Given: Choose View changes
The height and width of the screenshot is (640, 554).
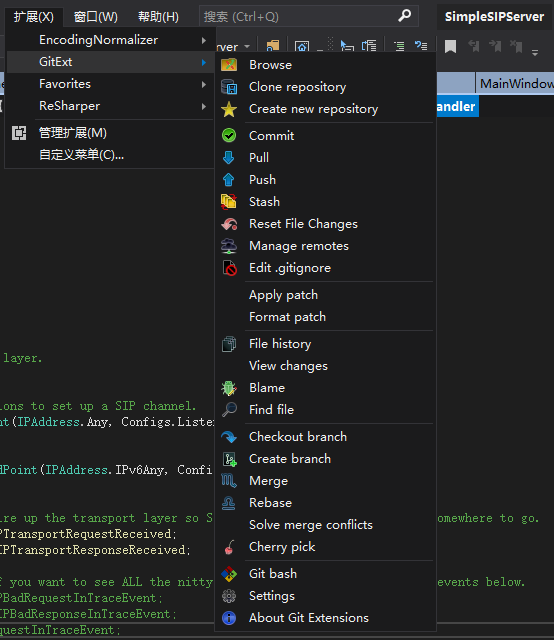Looking at the screenshot, I should point(325,366).
